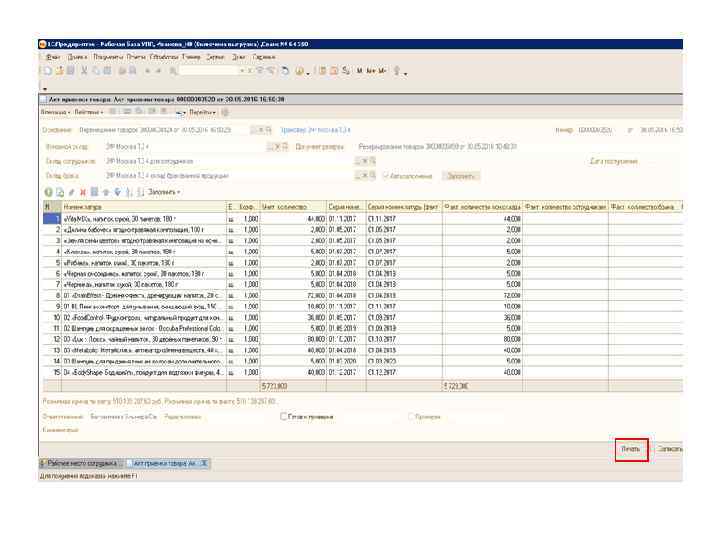Toggle the Автозаполнение checkbox
The height and width of the screenshot is (540, 720).
[x=386, y=176]
